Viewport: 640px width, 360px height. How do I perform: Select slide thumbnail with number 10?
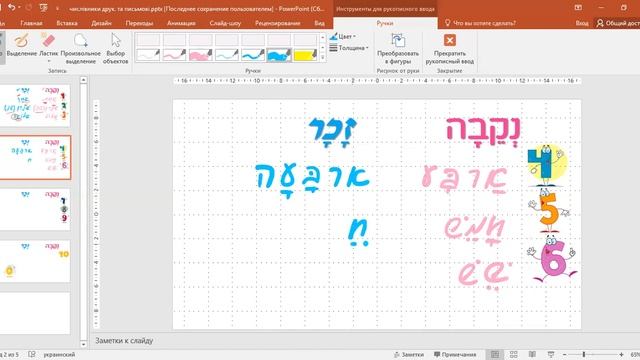click(x=35, y=261)
